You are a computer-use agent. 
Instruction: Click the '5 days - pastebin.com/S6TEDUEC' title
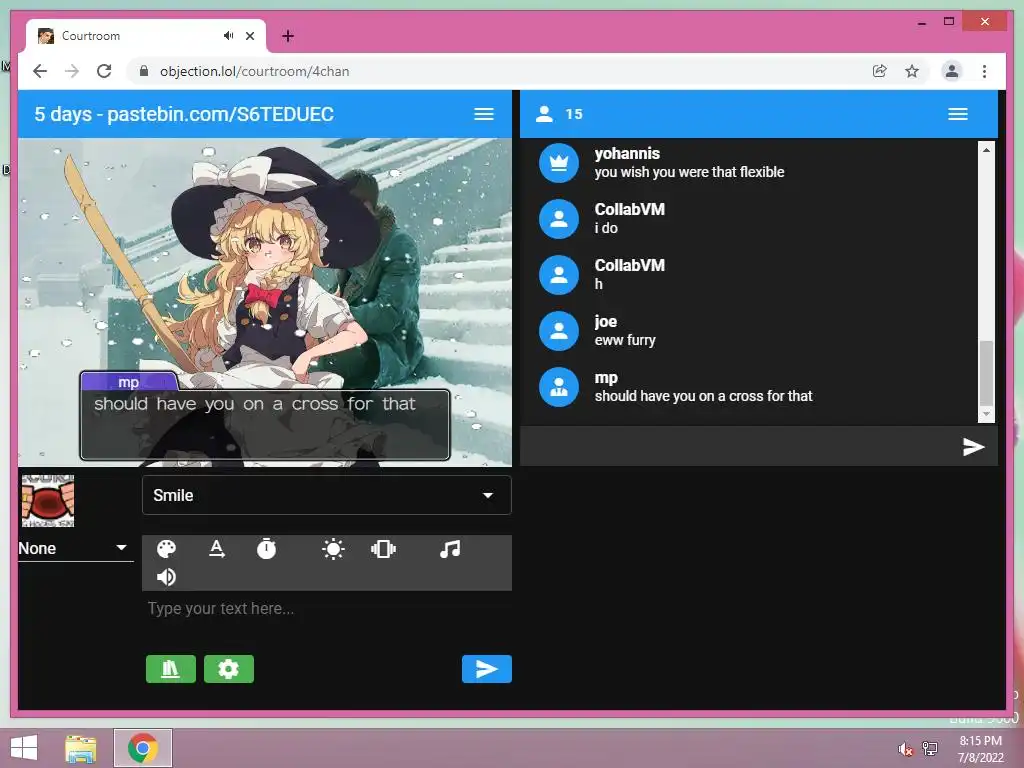tap(184, 114)
